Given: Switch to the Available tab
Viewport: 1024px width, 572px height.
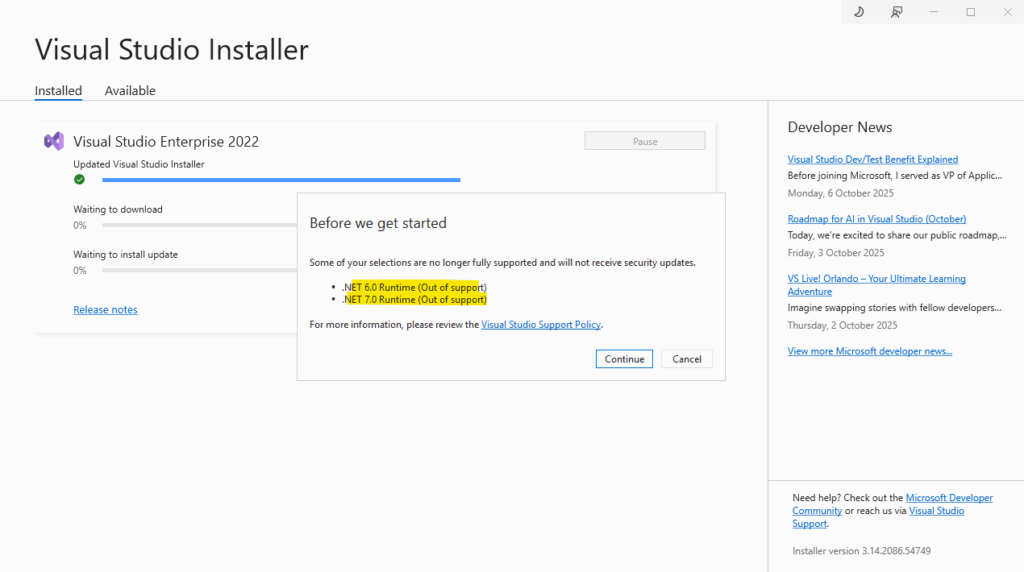Looking at the screenshot, I should tap(130, 91).
